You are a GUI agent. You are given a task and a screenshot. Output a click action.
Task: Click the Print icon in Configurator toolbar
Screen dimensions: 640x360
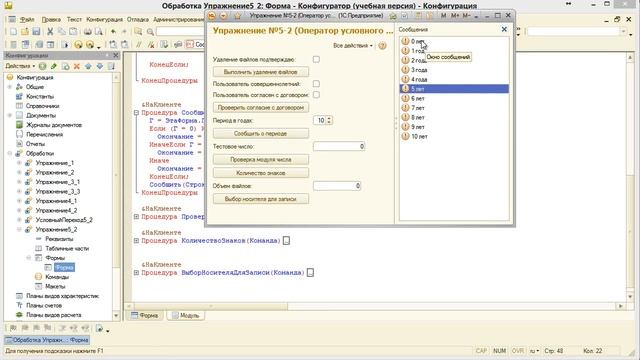point(87,31)
